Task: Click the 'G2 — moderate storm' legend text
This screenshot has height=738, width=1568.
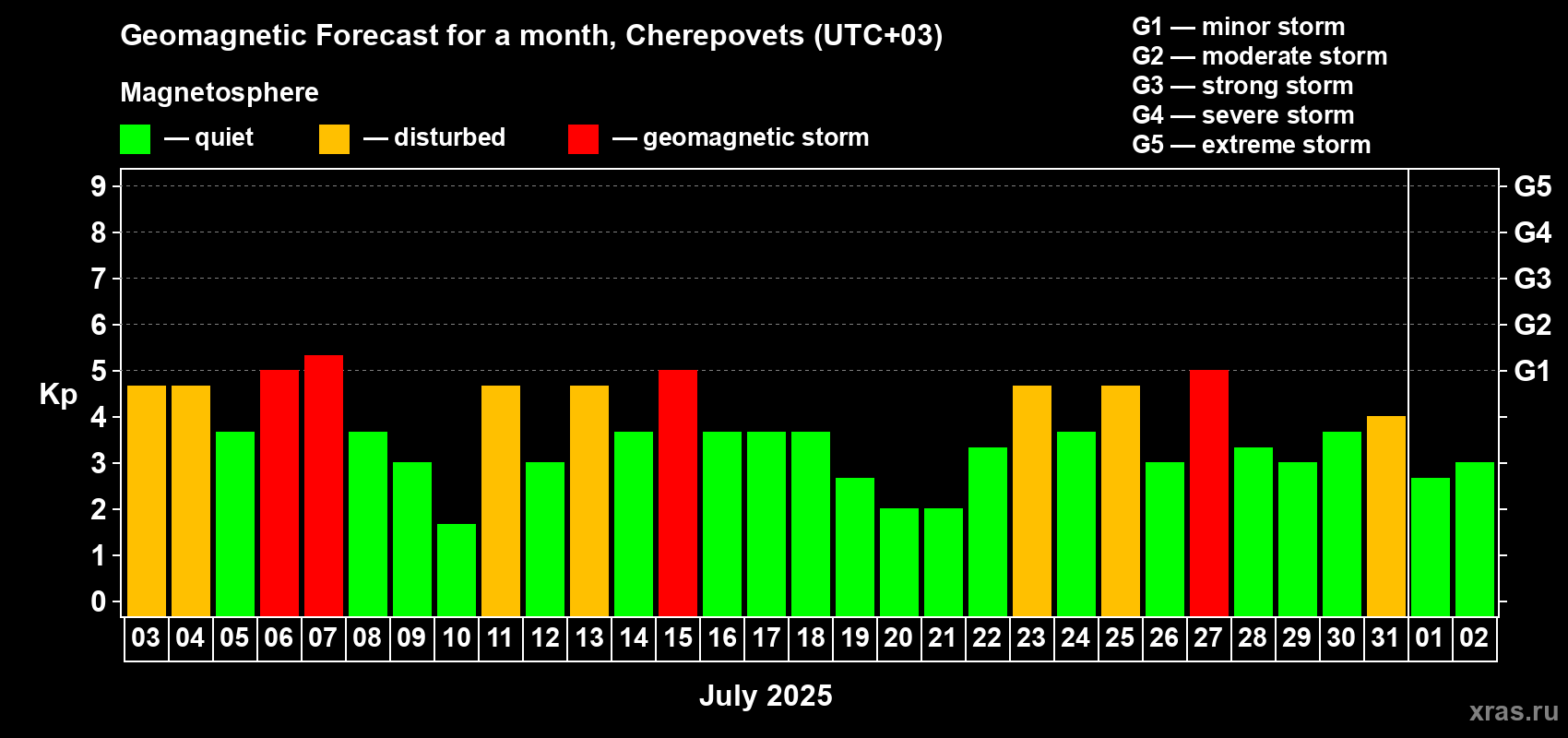Action: tap(1260, 56)
